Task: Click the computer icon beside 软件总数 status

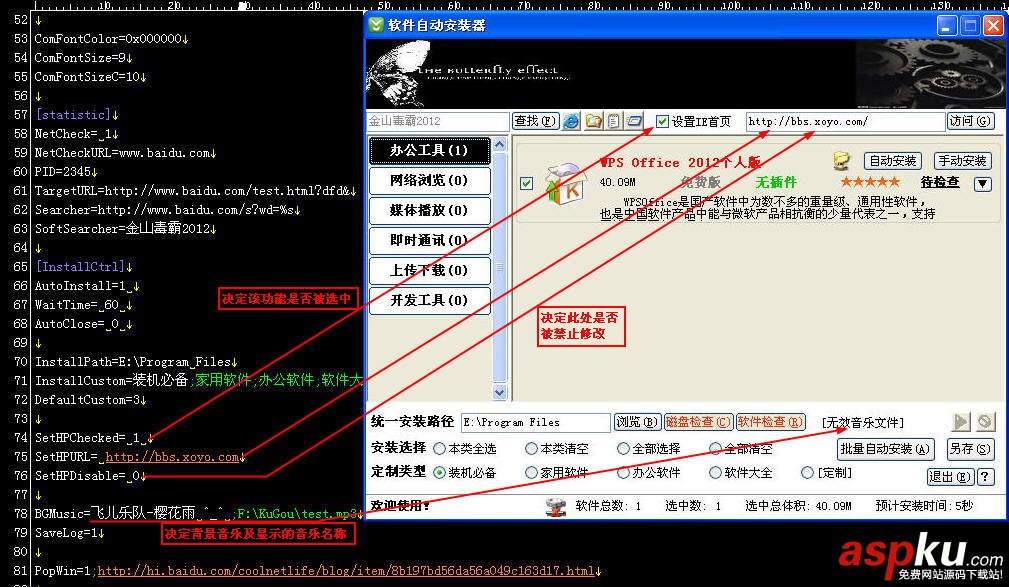Action: (556, 507)
